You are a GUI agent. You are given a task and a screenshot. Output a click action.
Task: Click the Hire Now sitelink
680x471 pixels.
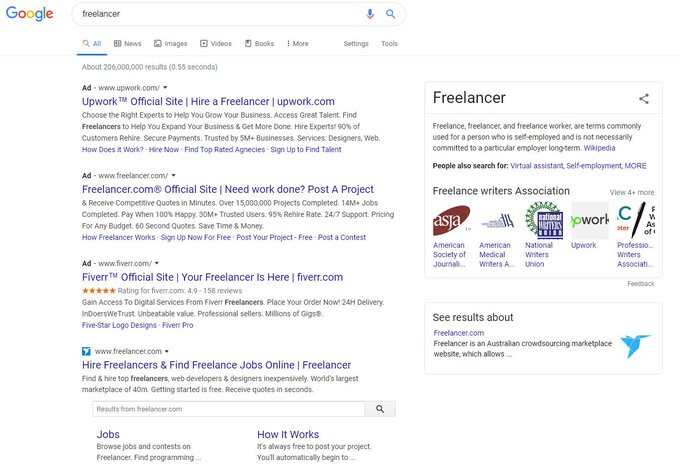click(164, 150)
